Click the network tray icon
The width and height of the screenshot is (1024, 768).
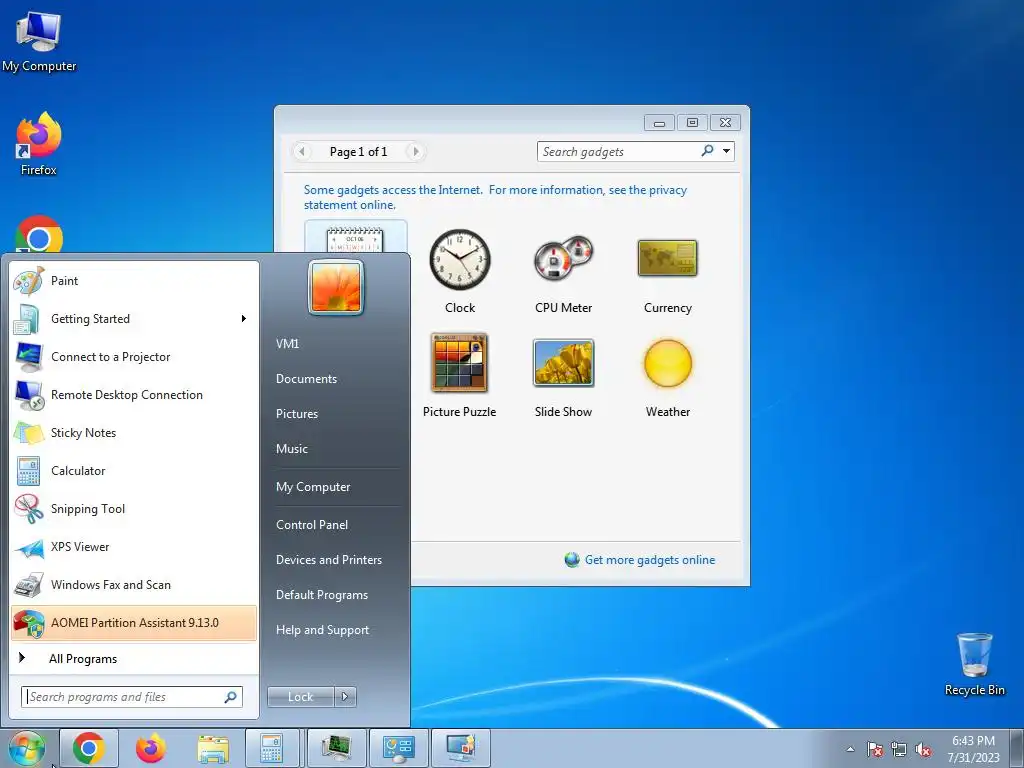(x=899, y=749)
